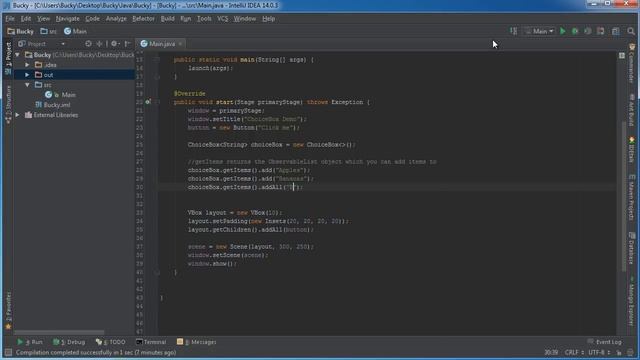Open the Mongo Explorer side panel
This screenshot has width=640, height=360.
631,301
